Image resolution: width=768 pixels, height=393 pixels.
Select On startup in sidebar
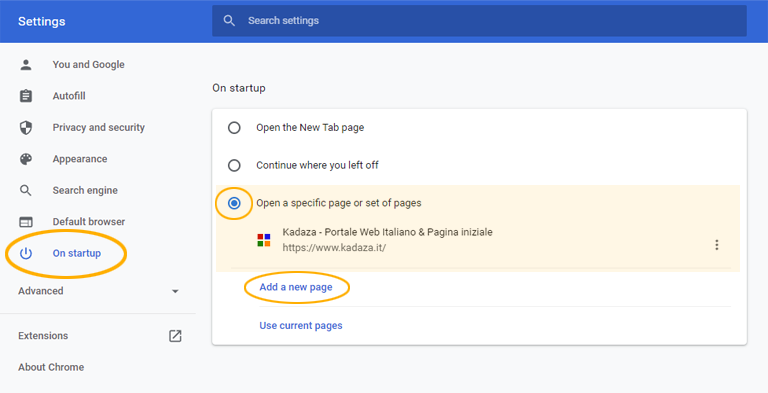pos(77,253)
